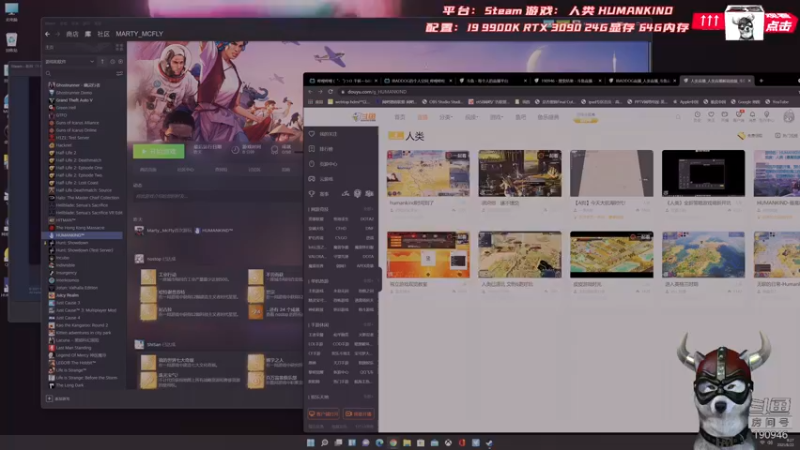Screen dimensions: 800x450
Task: Open the 商店 tab in Steam
Action: (x=72, y=34)
